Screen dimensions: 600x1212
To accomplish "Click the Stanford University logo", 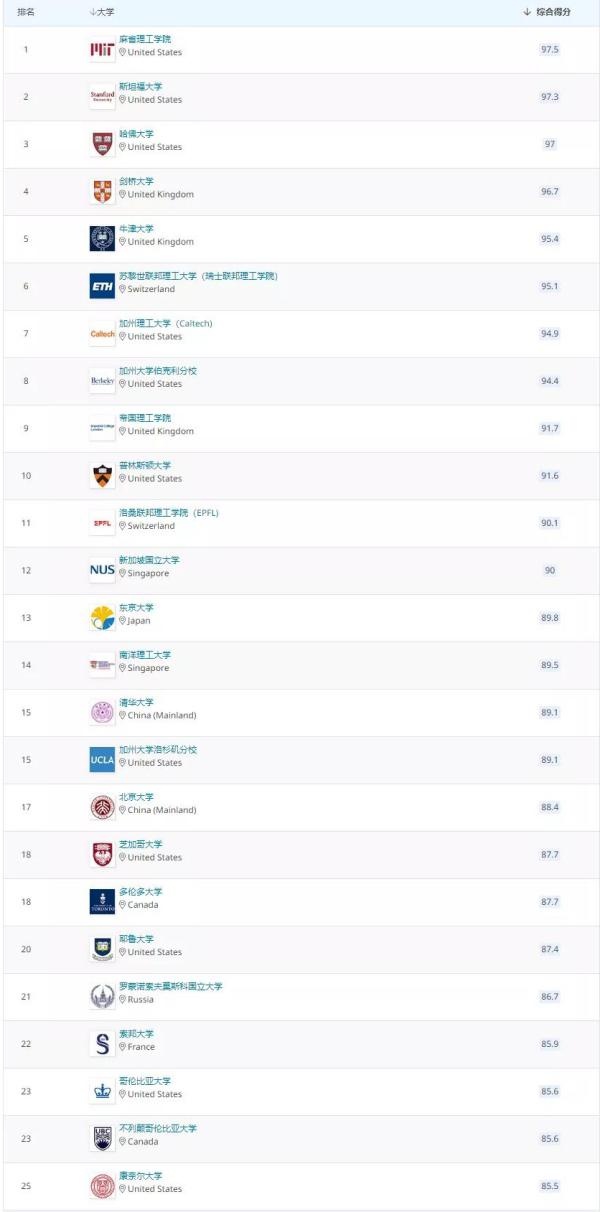I will click(102, 96).
